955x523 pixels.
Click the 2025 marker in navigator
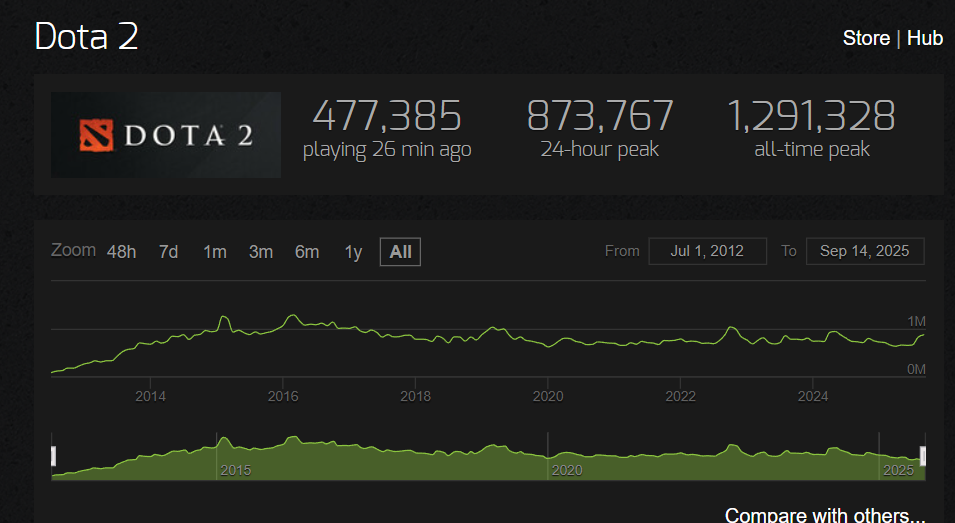point(898,470)
